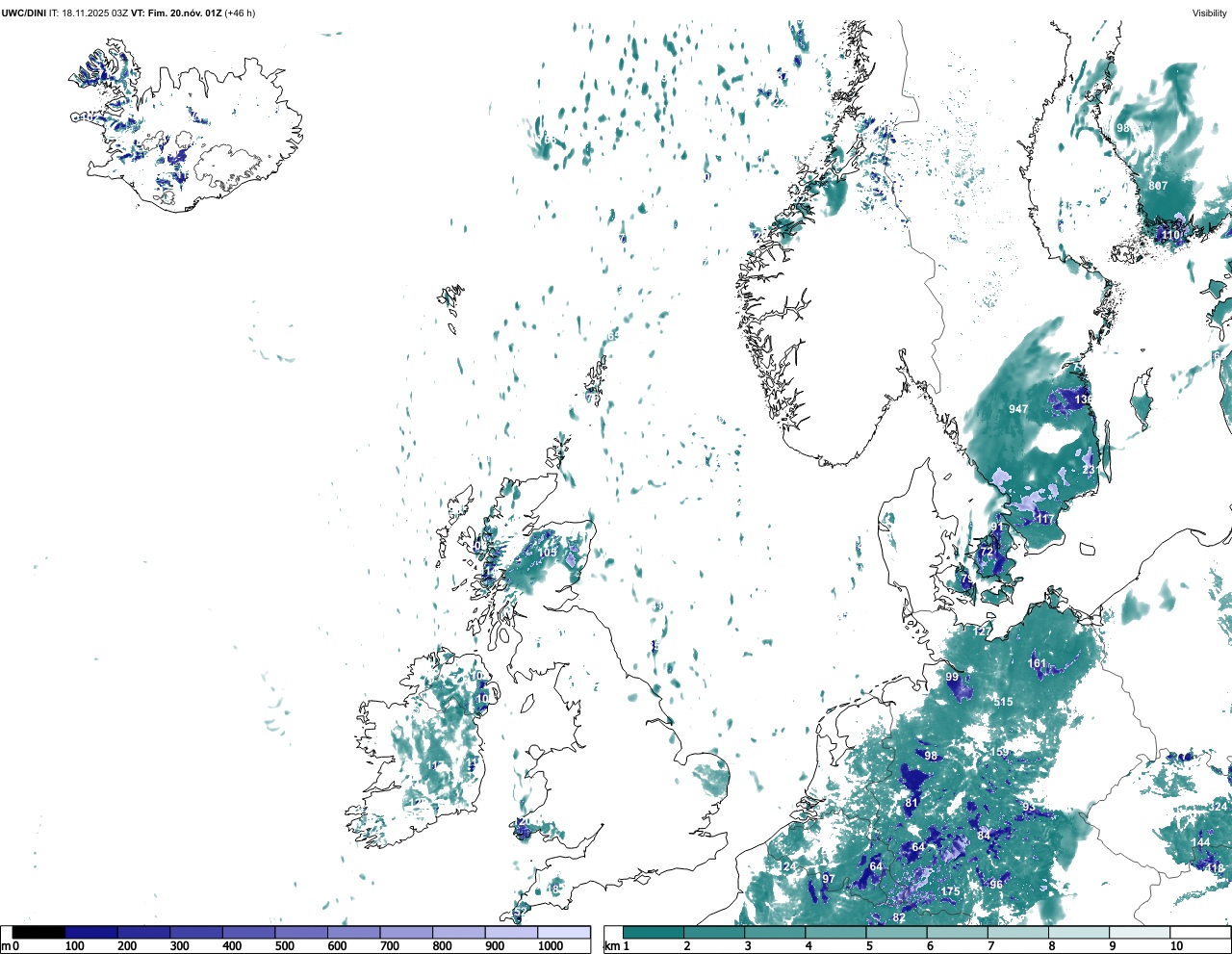
Task: Click the 'm 0' label on meters legend
Action: [x=10, y=946]
